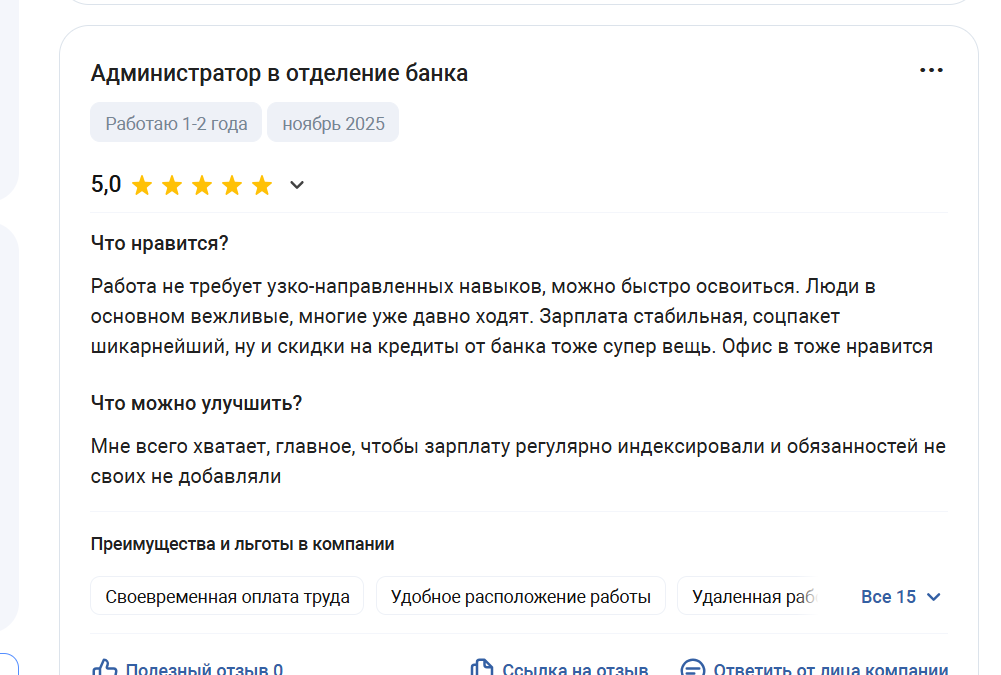Click the 5,0 rating score number

point(106,185)
